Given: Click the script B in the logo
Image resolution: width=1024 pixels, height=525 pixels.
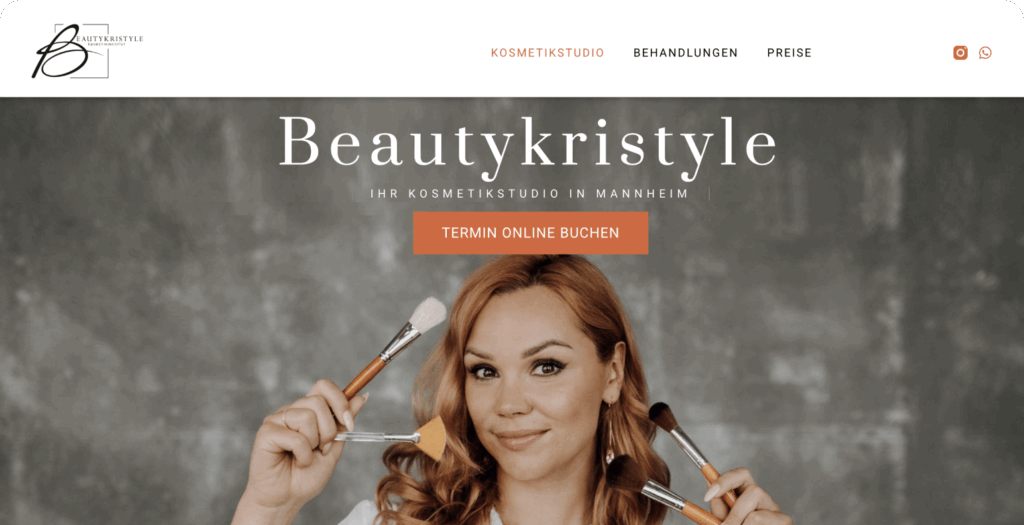Looking at the screenshot, I should [59, 52].
